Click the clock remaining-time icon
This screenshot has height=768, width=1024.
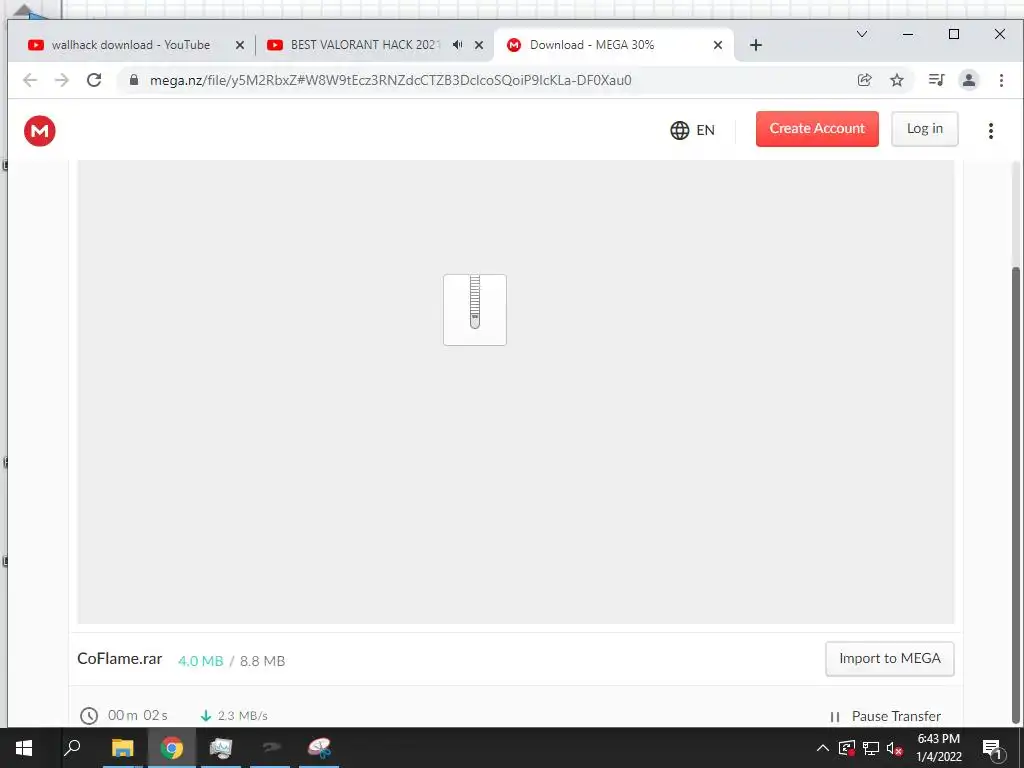click(89, 716)
